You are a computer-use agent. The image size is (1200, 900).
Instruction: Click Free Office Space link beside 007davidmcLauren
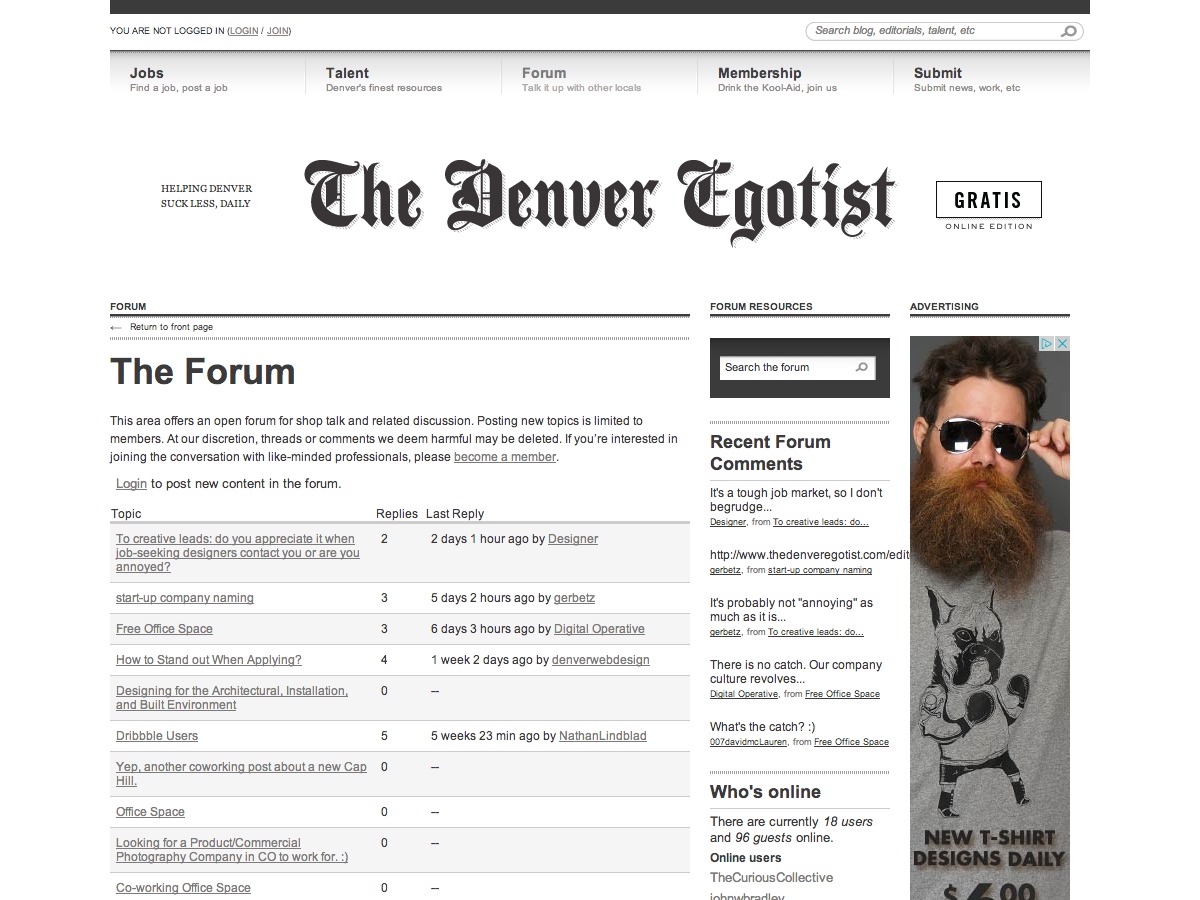pos(851,742)
